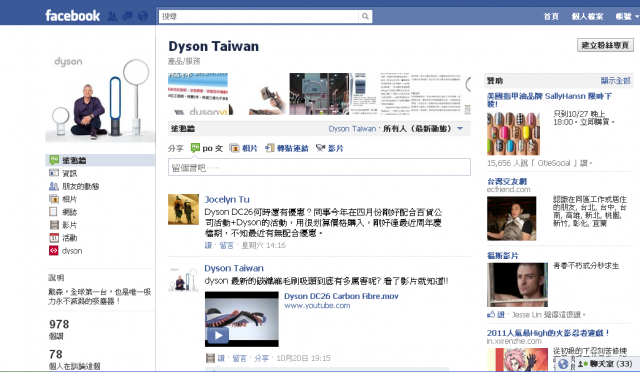This screenshot has width=640, height=372.
Task: Expand the 帳號 dropdown menu
Action: (x=627, y=16)
